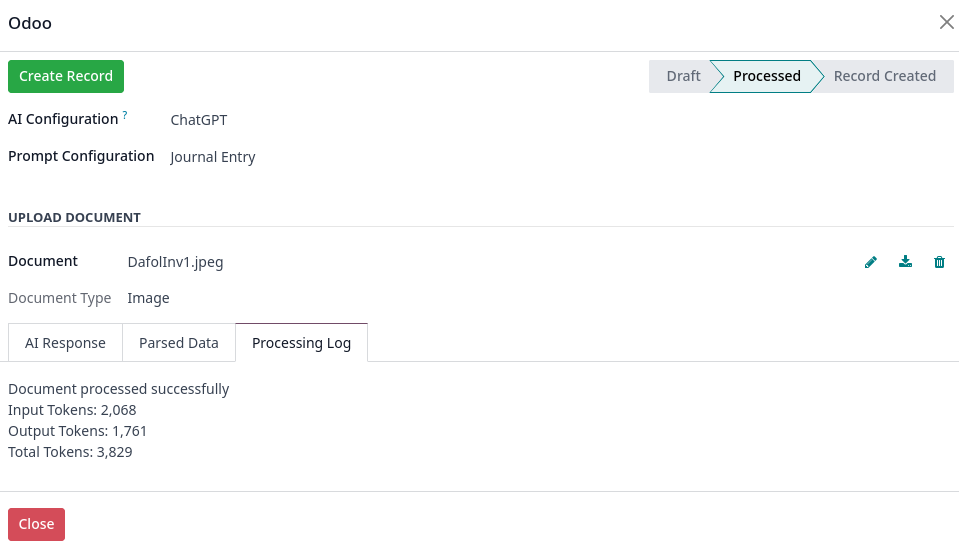Click the Total Tokens: 3,829 line
This screenshot has height=554, width=959.
[70, 452]
